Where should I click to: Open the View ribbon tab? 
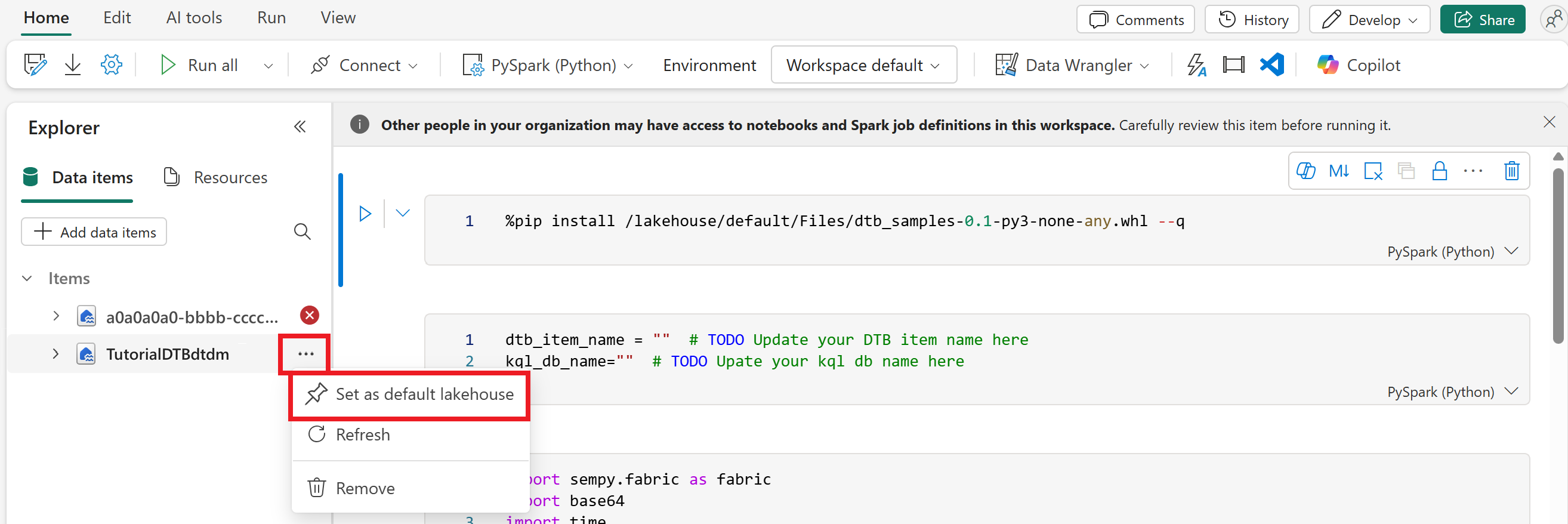338,18
